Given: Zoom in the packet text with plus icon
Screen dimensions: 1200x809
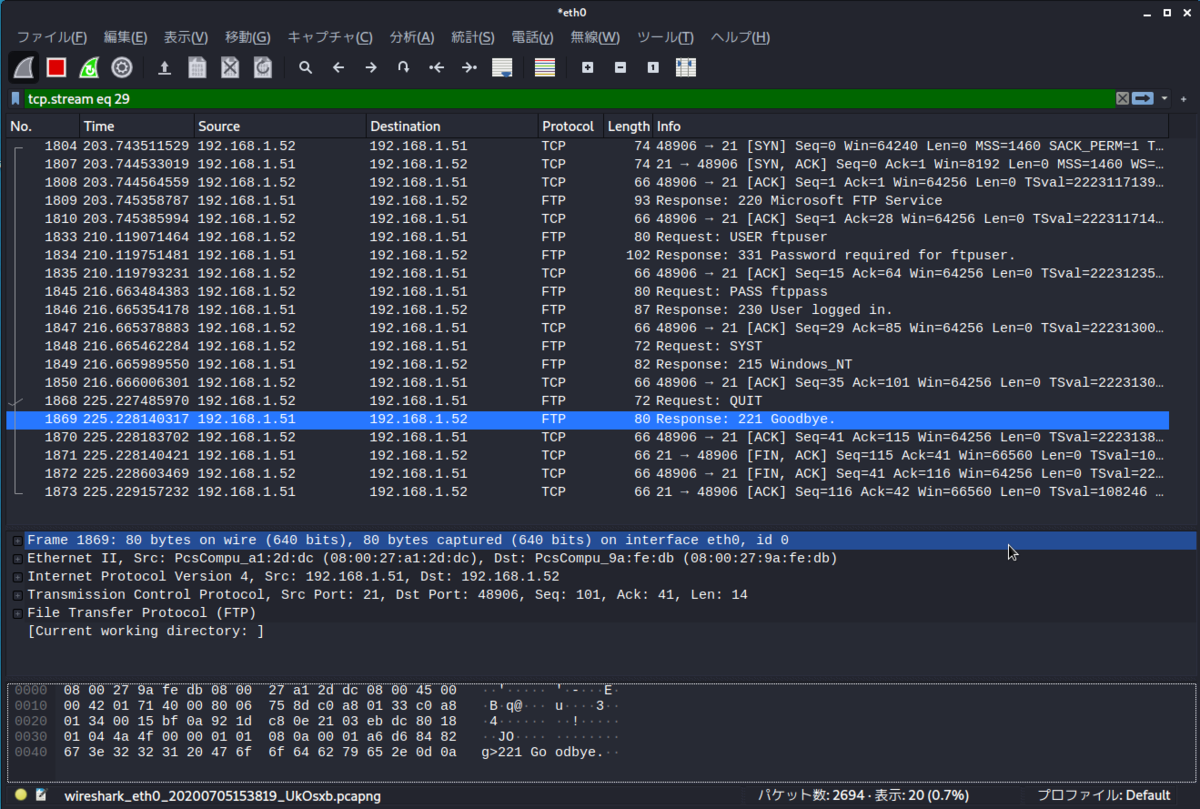Looking at the screenshot, I should click(588, 68).
